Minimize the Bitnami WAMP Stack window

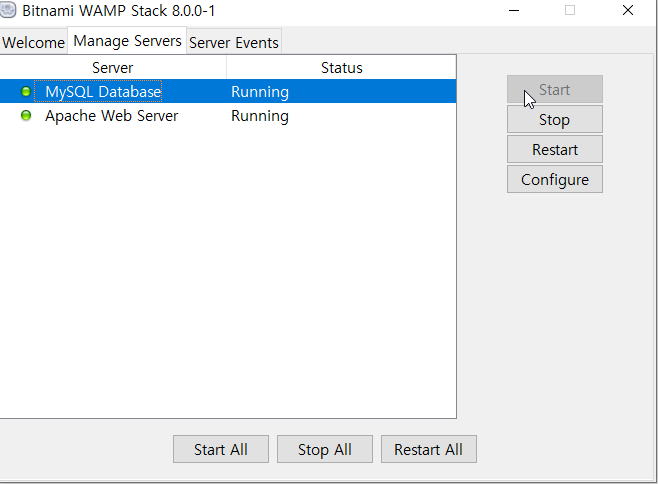coord(514,10)
